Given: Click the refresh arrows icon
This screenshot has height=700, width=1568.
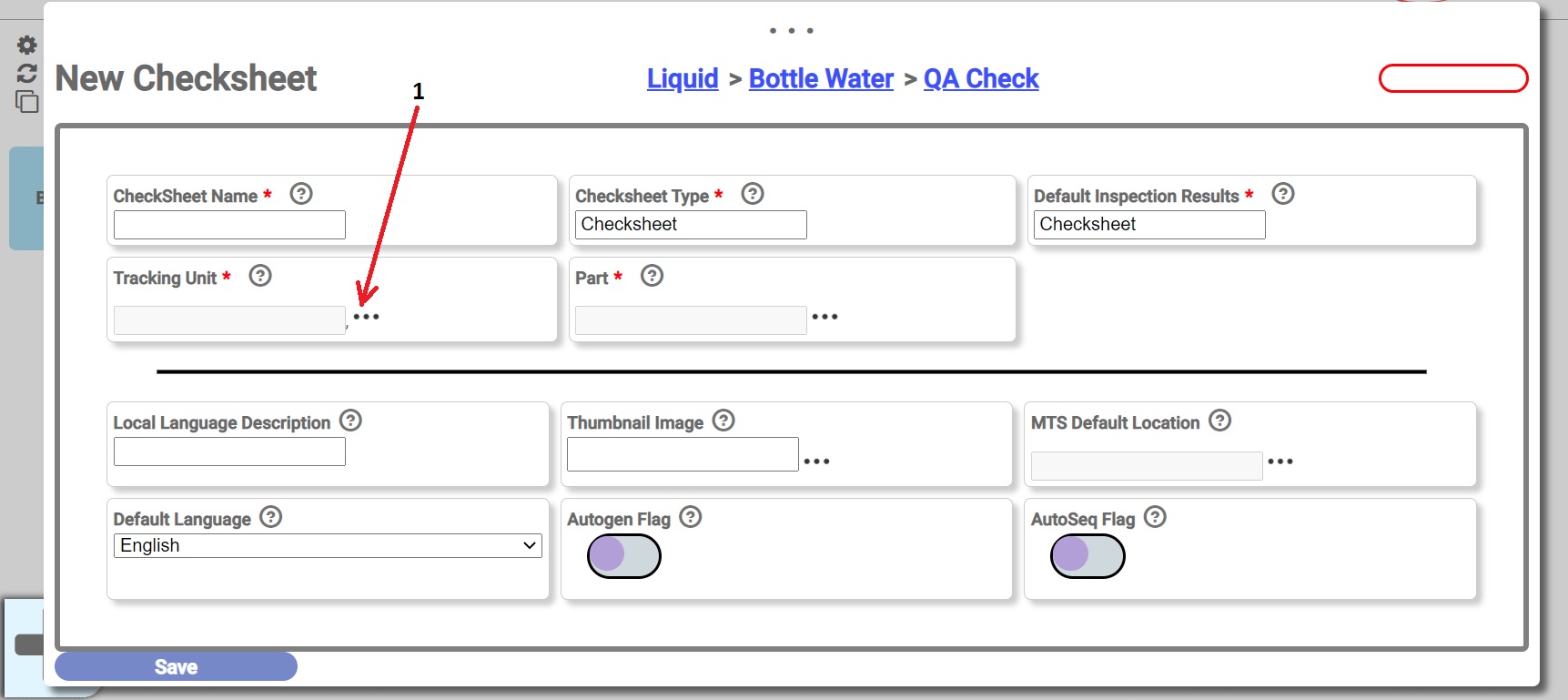Looking at the screenshot, I should [x=27, y=73].
